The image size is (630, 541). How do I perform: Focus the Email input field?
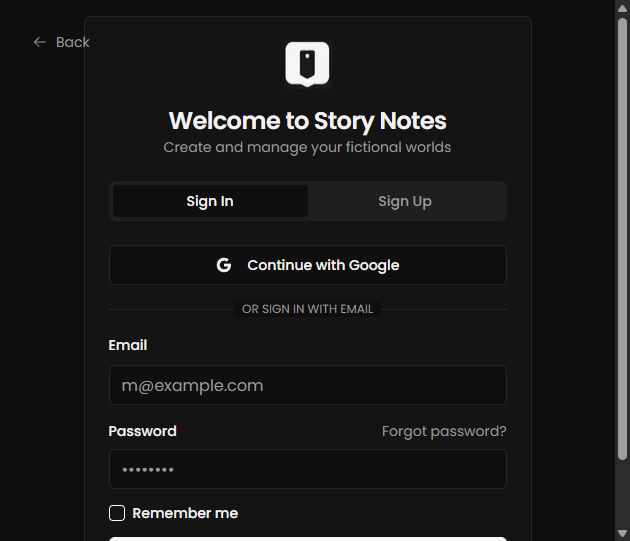pyautogui.click(x=308, y=385)
